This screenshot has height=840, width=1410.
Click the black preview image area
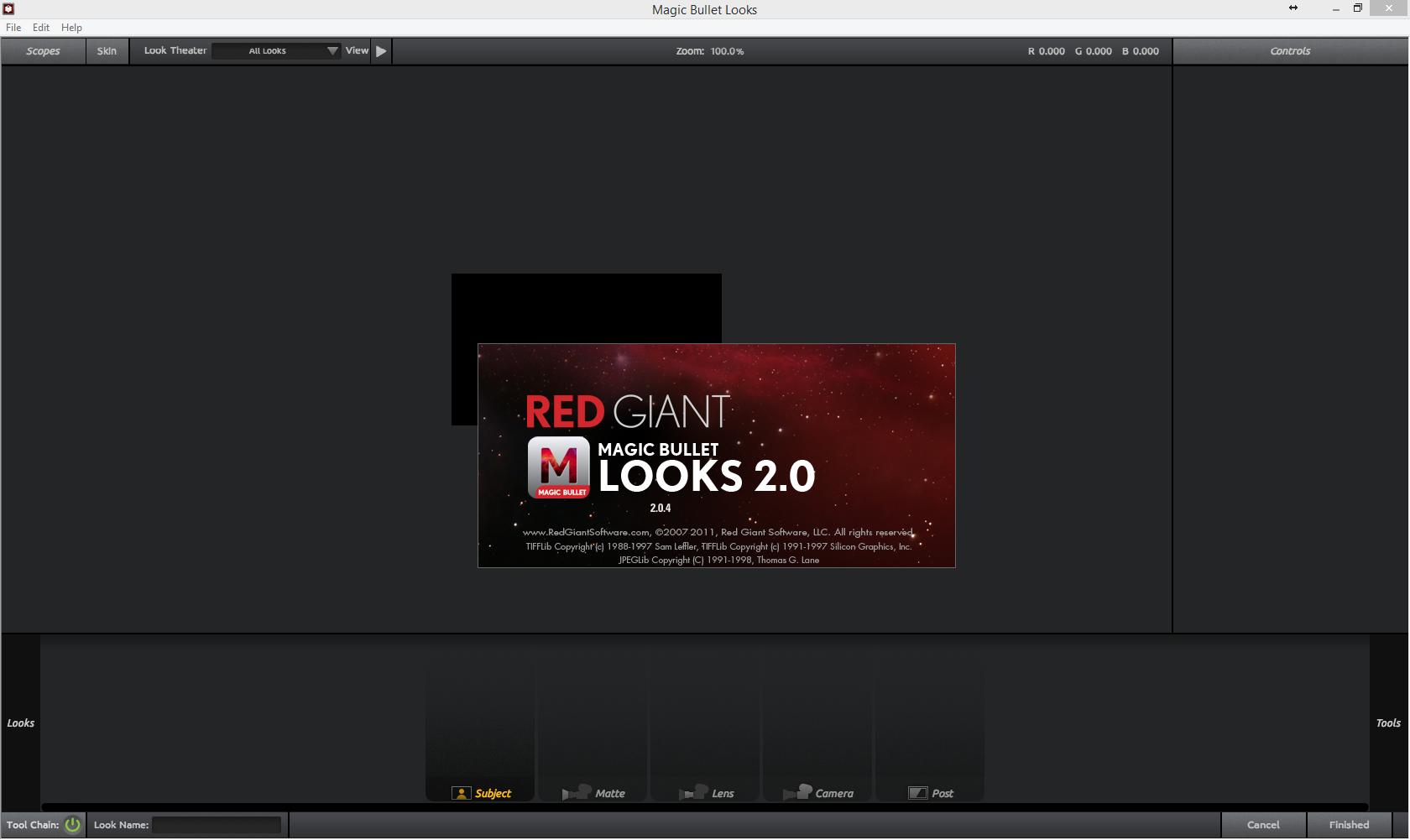pyautogui.click(x=586, y=308)
